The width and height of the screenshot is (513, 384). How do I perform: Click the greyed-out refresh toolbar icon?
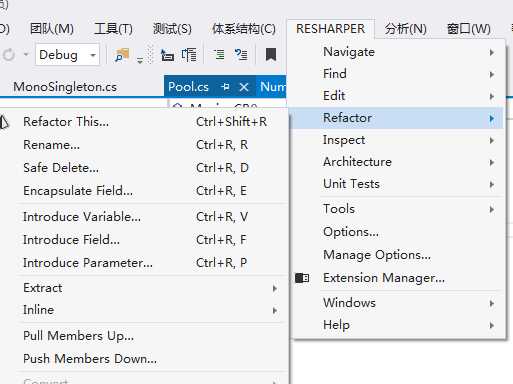[x=9, y=55]
